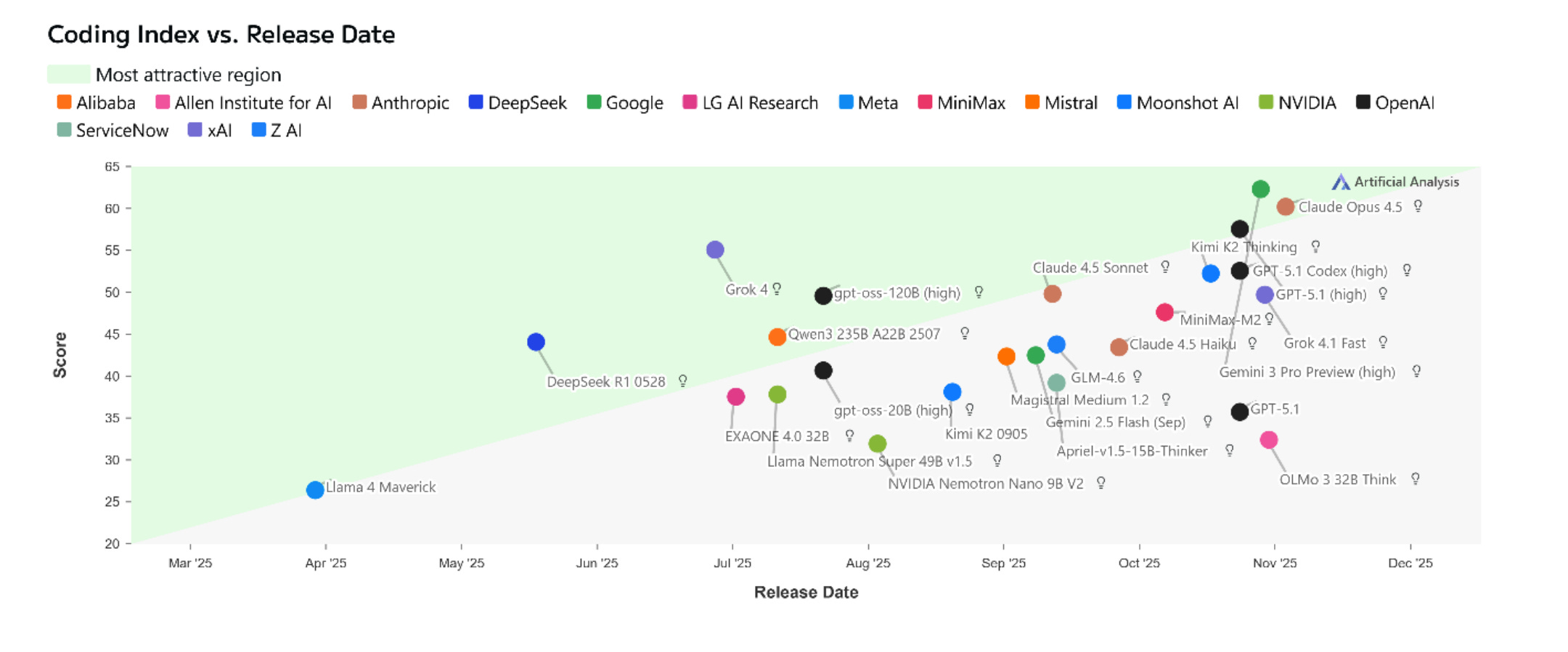Click the purple Grok 4 data point
This screenshot has width=1568, height=652.
715,250
